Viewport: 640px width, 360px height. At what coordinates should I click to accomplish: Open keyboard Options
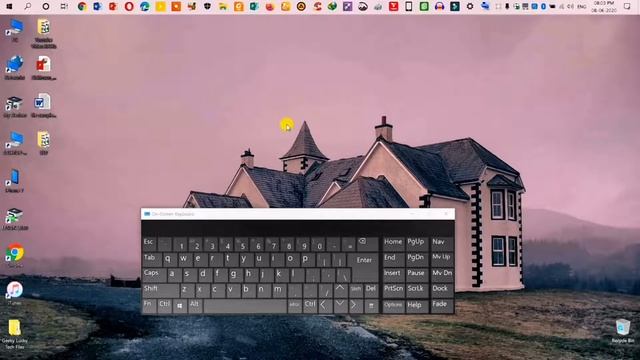393,306
